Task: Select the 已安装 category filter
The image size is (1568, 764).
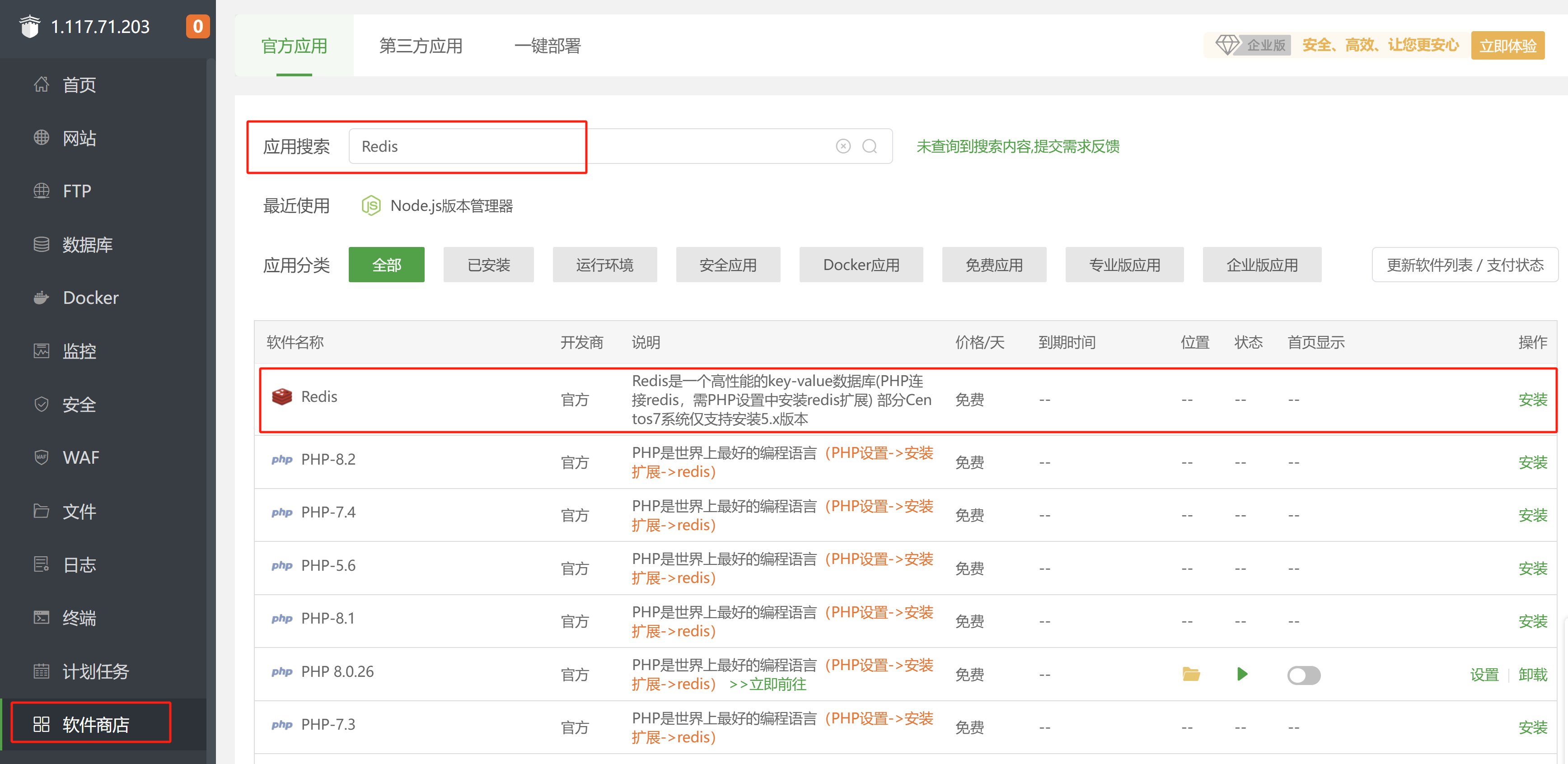Action: click(488, 265)
